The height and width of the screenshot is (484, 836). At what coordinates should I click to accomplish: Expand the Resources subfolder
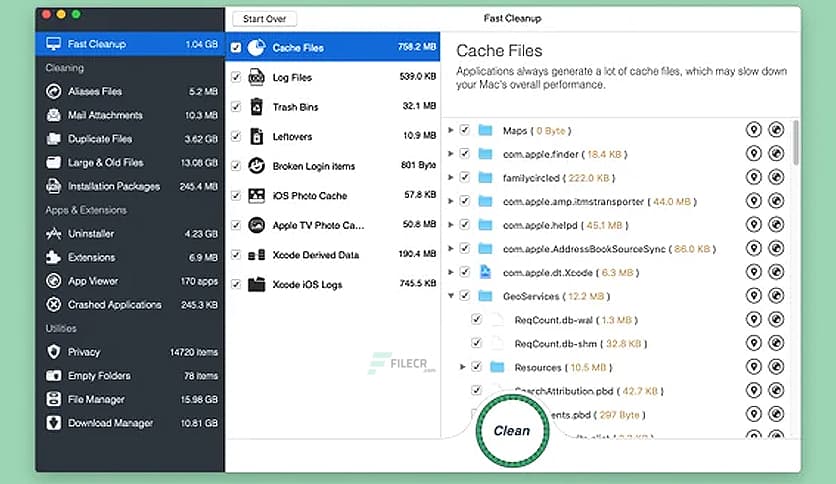pyautogui.click(x=462, y=367)
